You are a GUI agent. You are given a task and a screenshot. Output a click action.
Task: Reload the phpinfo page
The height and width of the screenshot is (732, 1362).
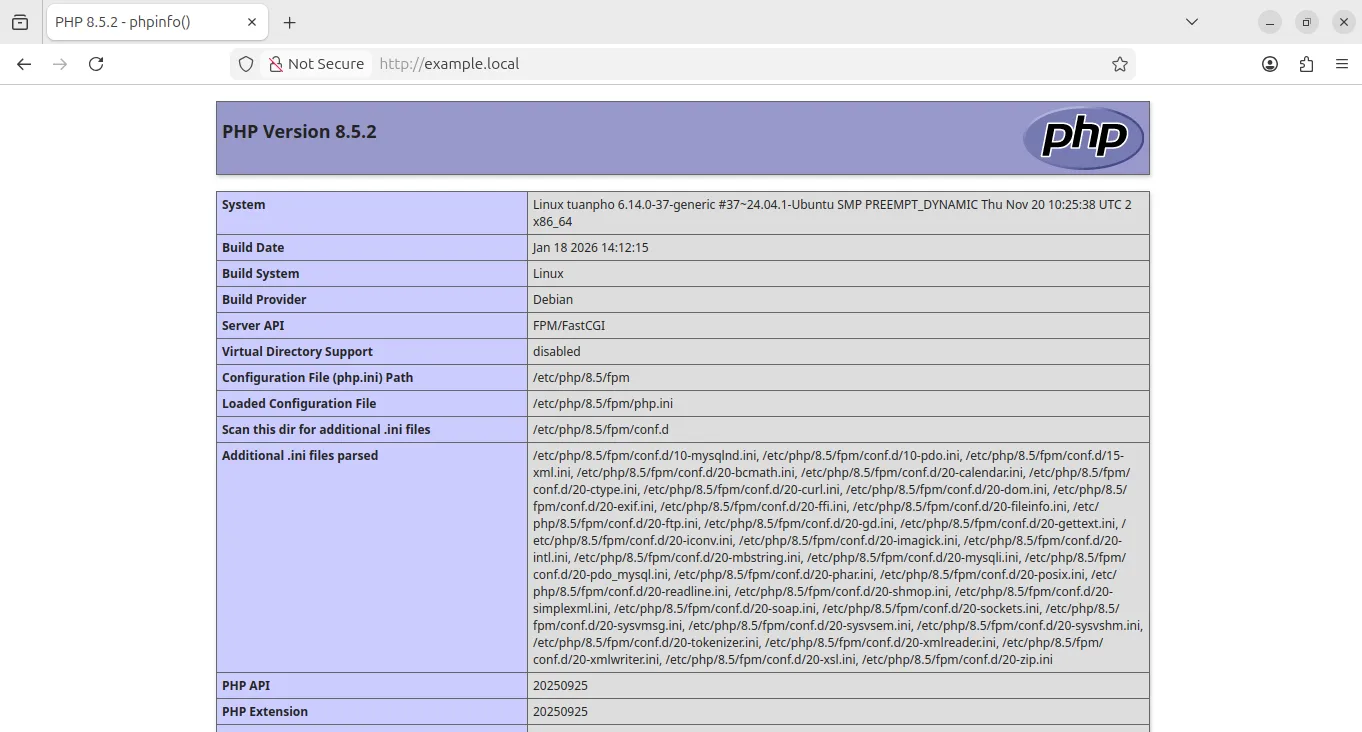click(96, 64)
